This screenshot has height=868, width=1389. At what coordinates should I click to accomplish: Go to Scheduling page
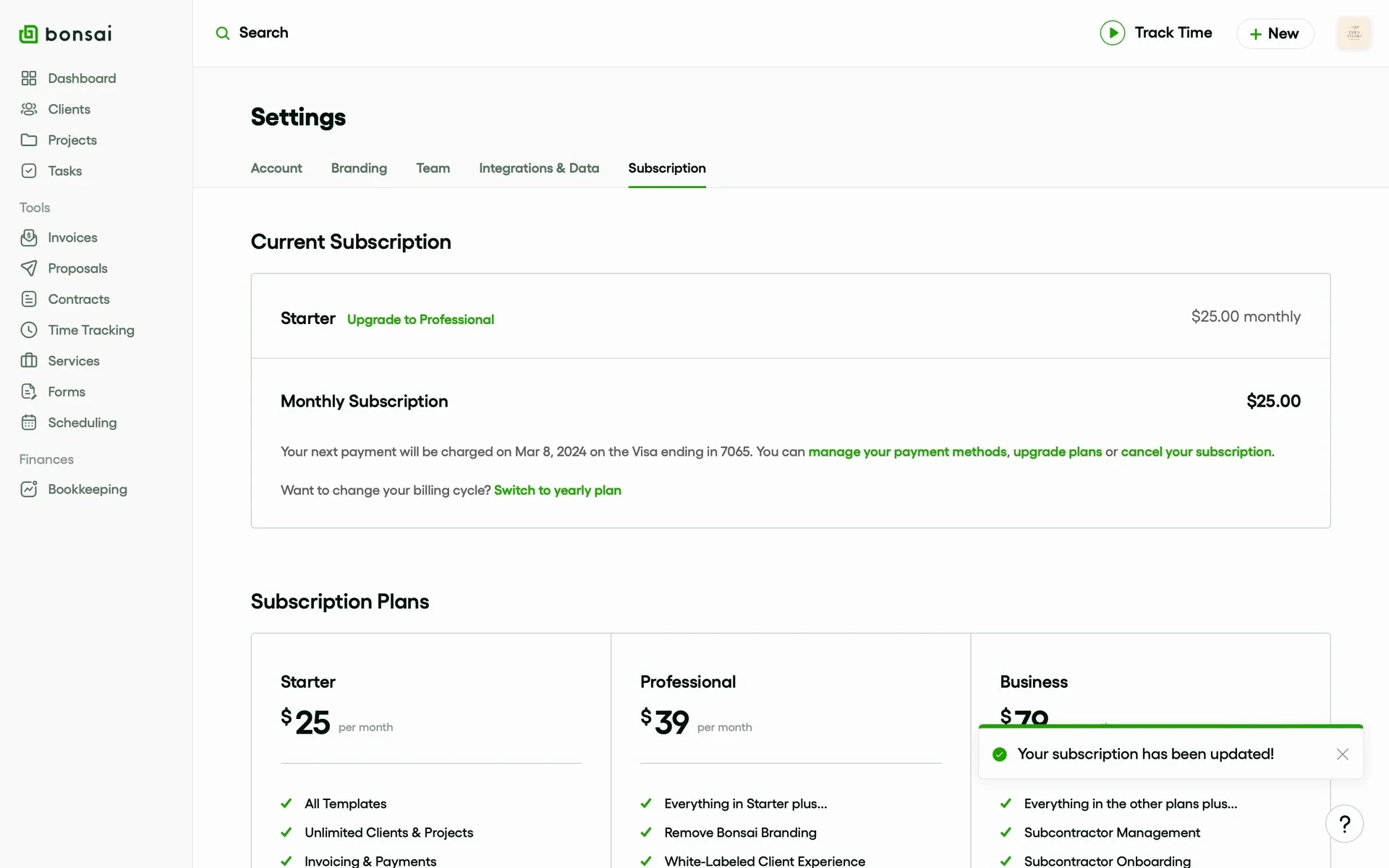click(82, 422)
